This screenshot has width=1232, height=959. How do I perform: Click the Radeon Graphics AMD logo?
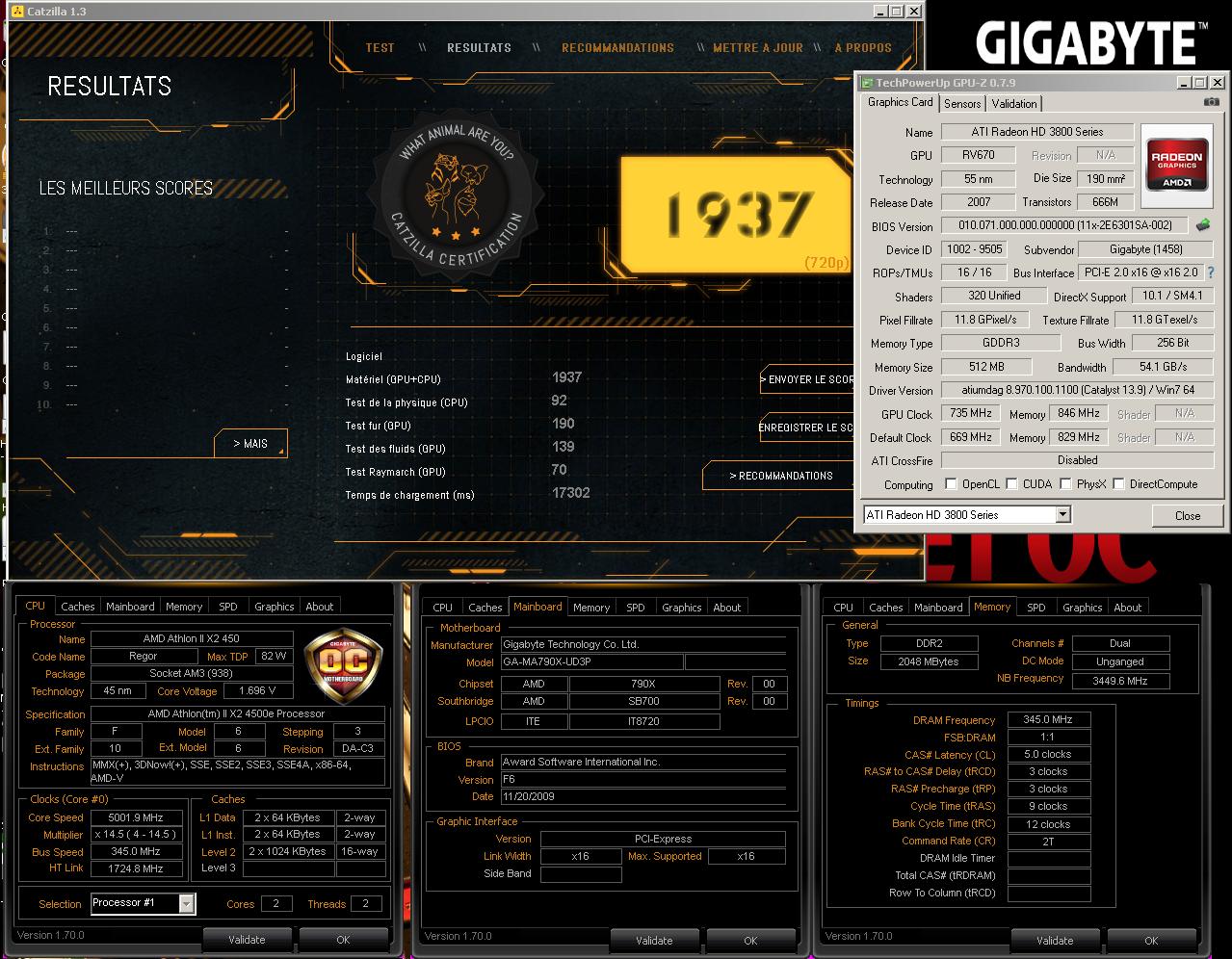(1177, 166)
